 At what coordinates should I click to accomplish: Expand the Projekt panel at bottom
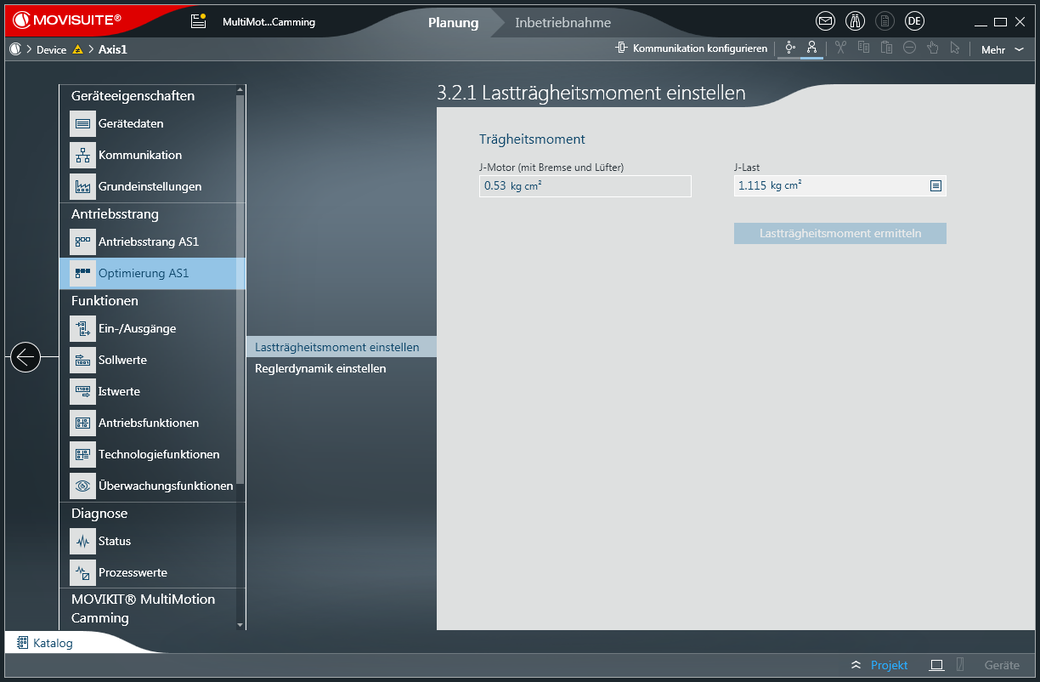pyautogui.click(x=879, y=665)
